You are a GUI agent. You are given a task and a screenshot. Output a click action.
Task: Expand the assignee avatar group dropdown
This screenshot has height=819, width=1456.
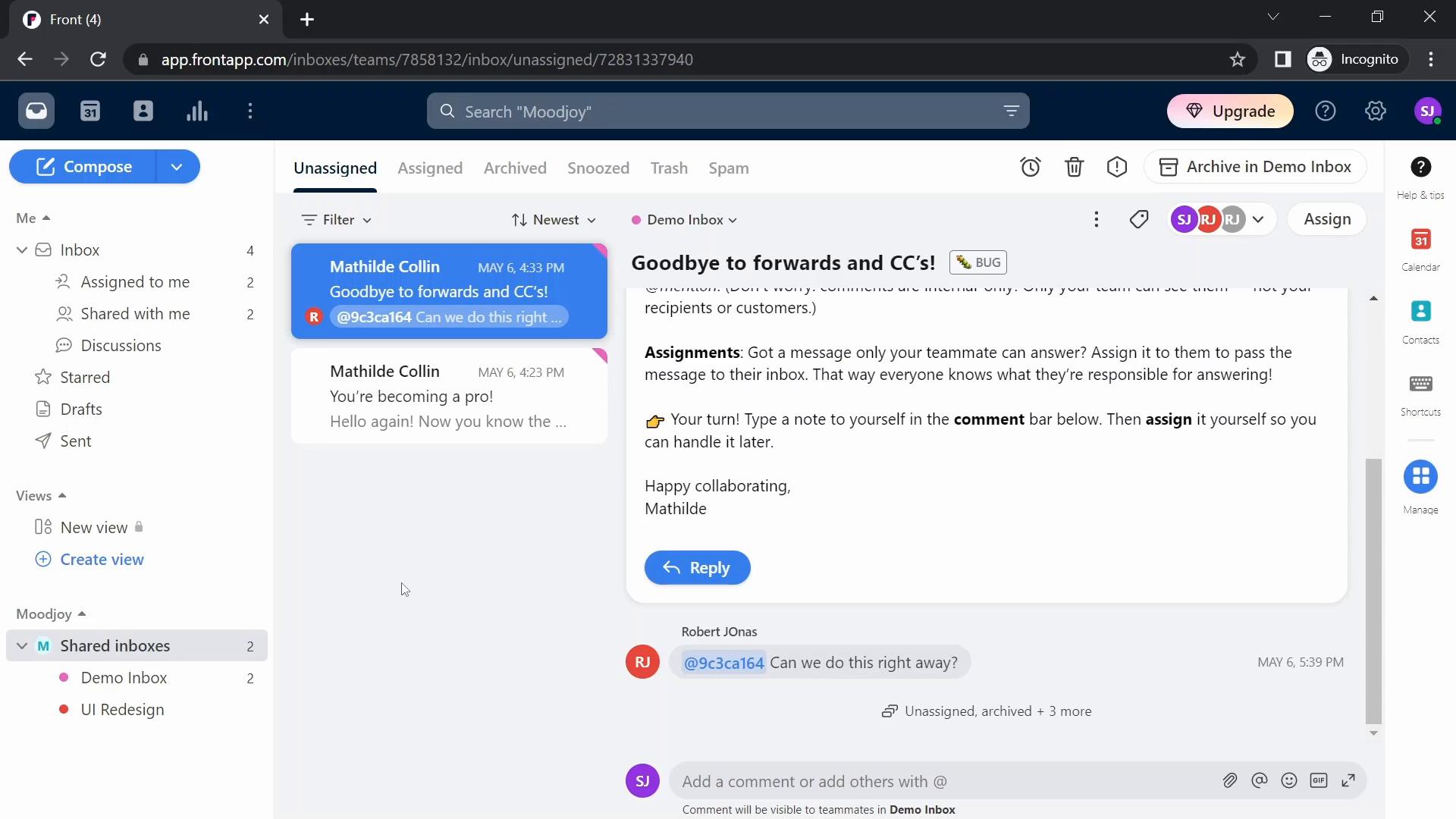(x=1259, y=219)
